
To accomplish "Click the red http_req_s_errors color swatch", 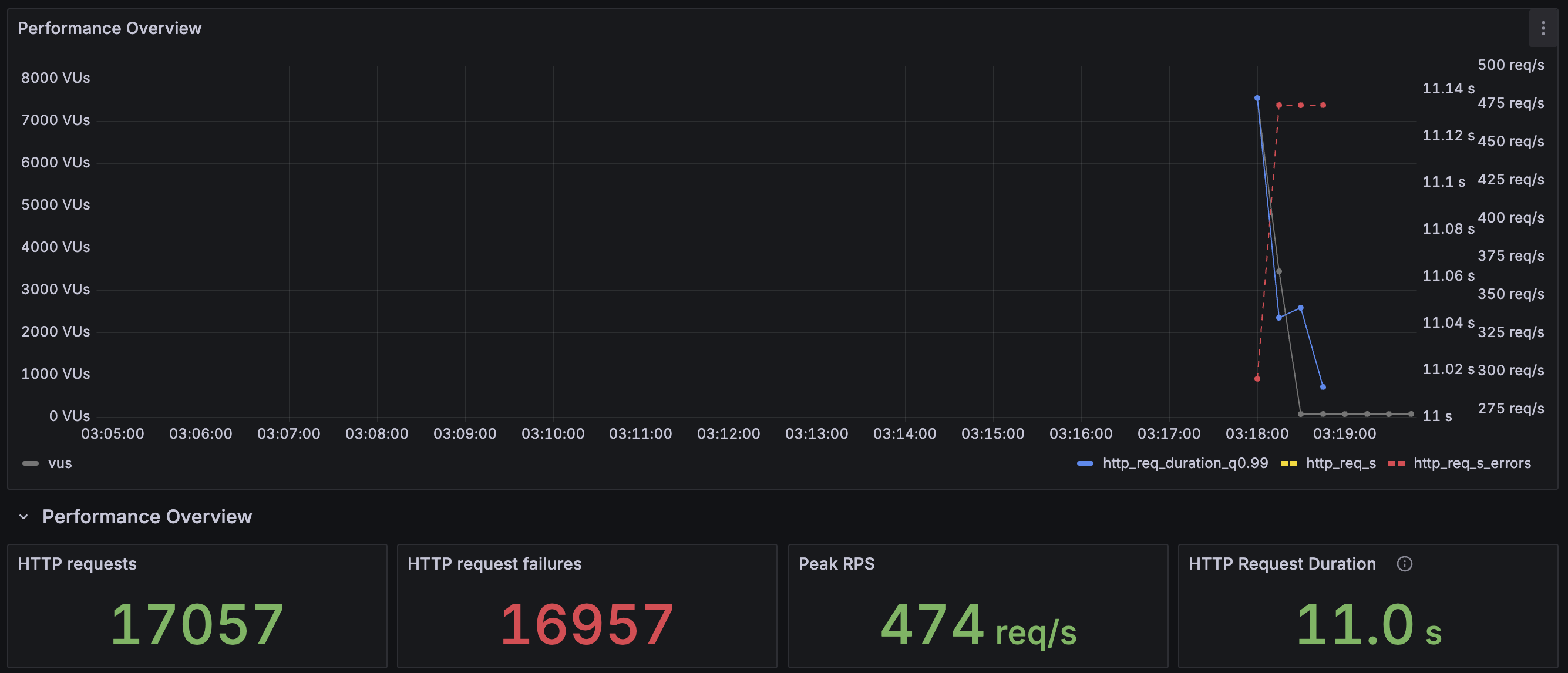I will pyautogui.click(x=1396, y=463).
